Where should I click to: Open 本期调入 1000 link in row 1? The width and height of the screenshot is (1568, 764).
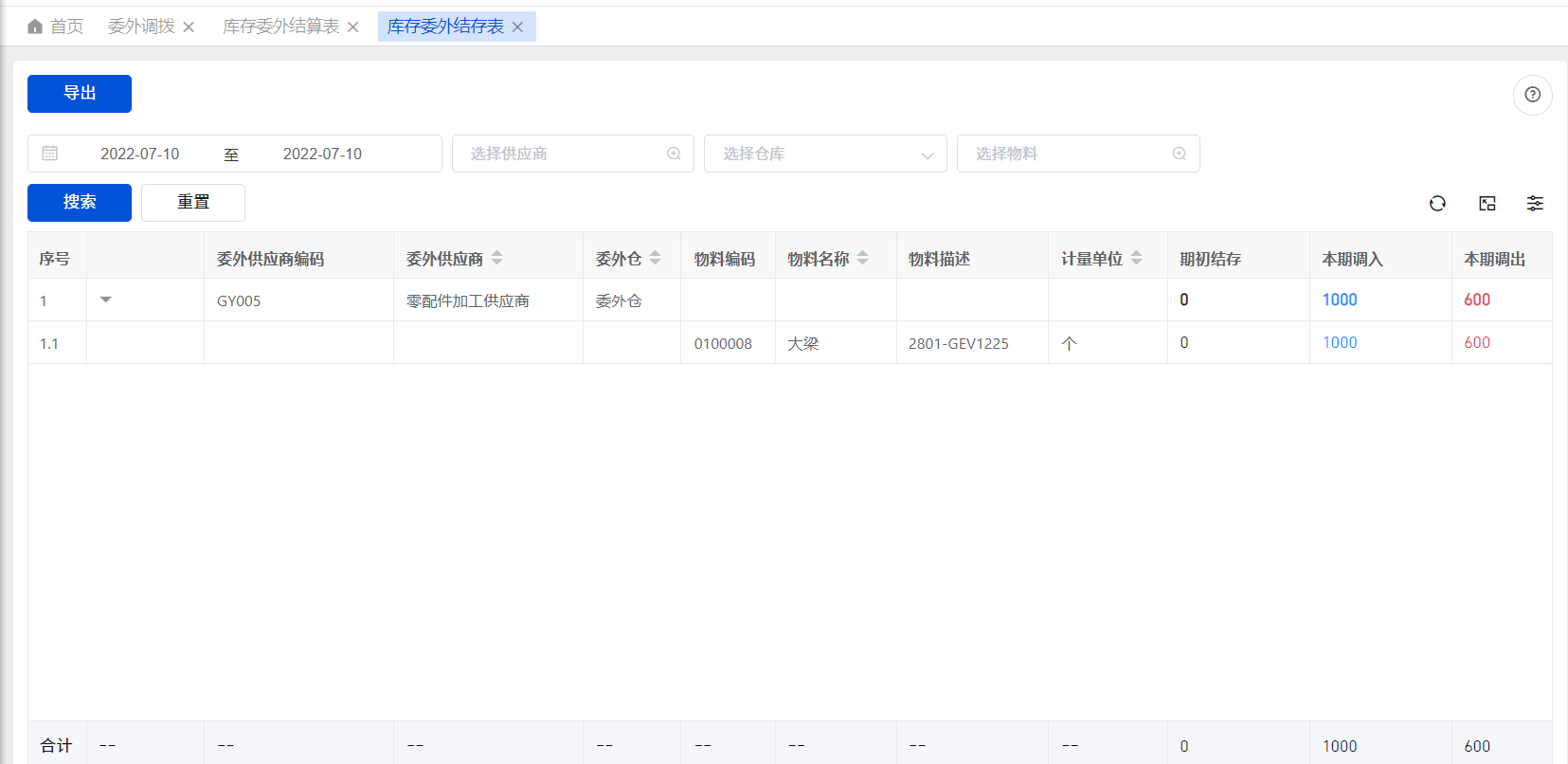pos(1340,300)
